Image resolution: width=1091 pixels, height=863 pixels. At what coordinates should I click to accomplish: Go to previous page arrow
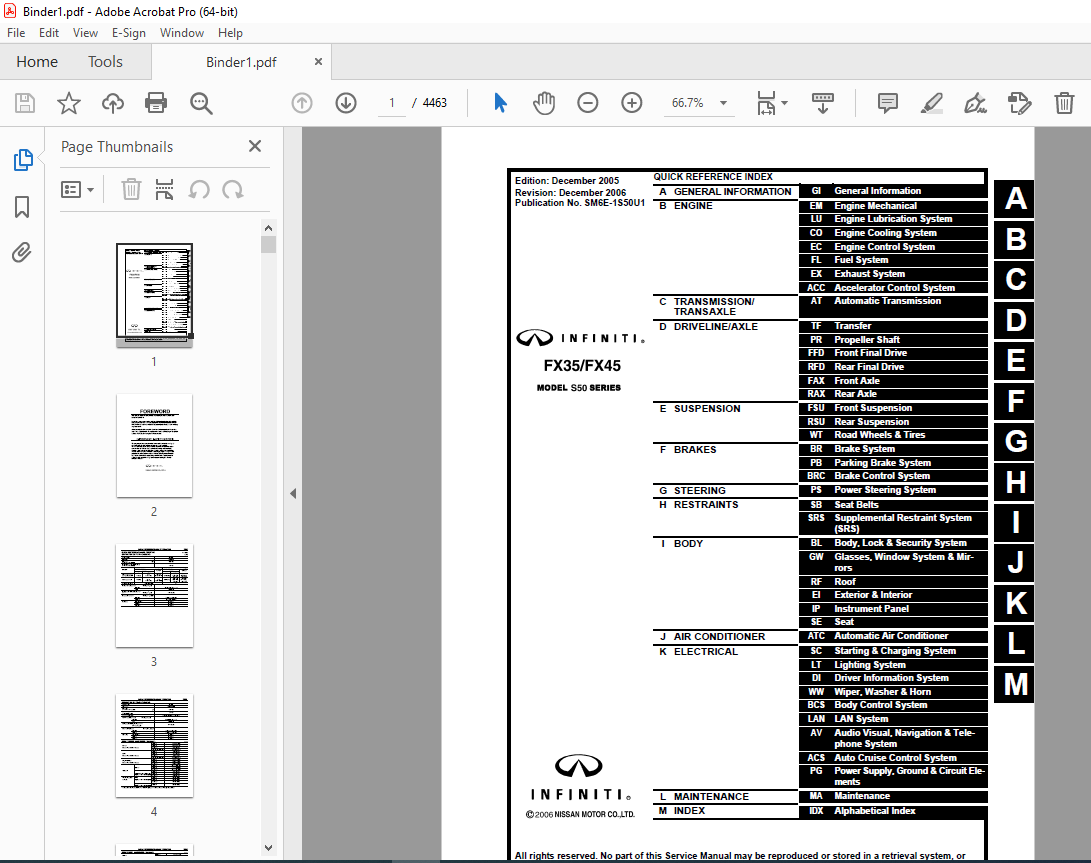pyautogui.click(x=302, y=103)
